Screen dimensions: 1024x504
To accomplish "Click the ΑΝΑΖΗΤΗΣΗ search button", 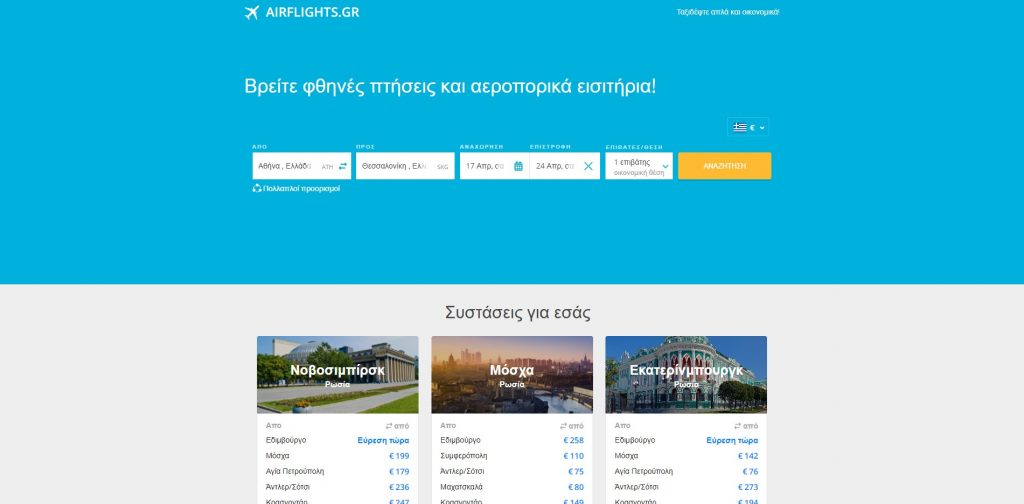I will pos(725,166).
